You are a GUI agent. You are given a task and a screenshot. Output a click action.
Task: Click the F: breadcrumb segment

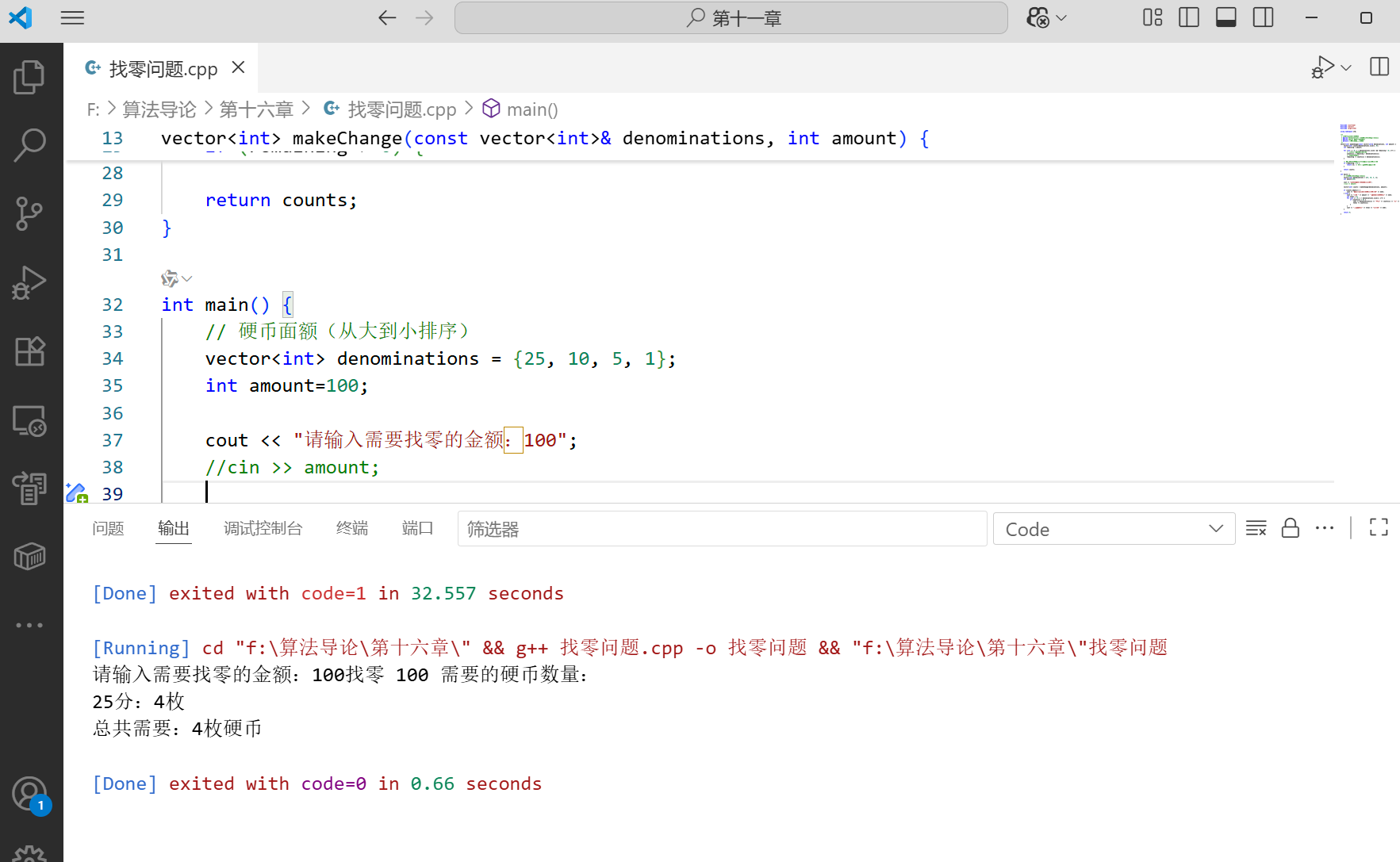(x=93, y=109)
